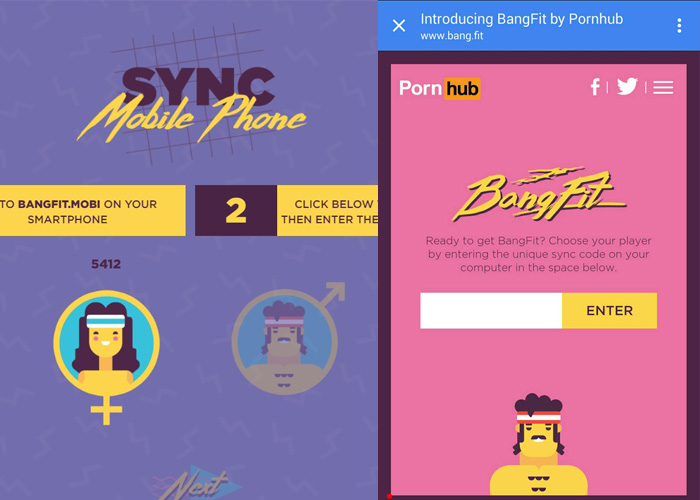Click the www.bang.fit URL text
700x500 pixels.
(x=451, y=36)
